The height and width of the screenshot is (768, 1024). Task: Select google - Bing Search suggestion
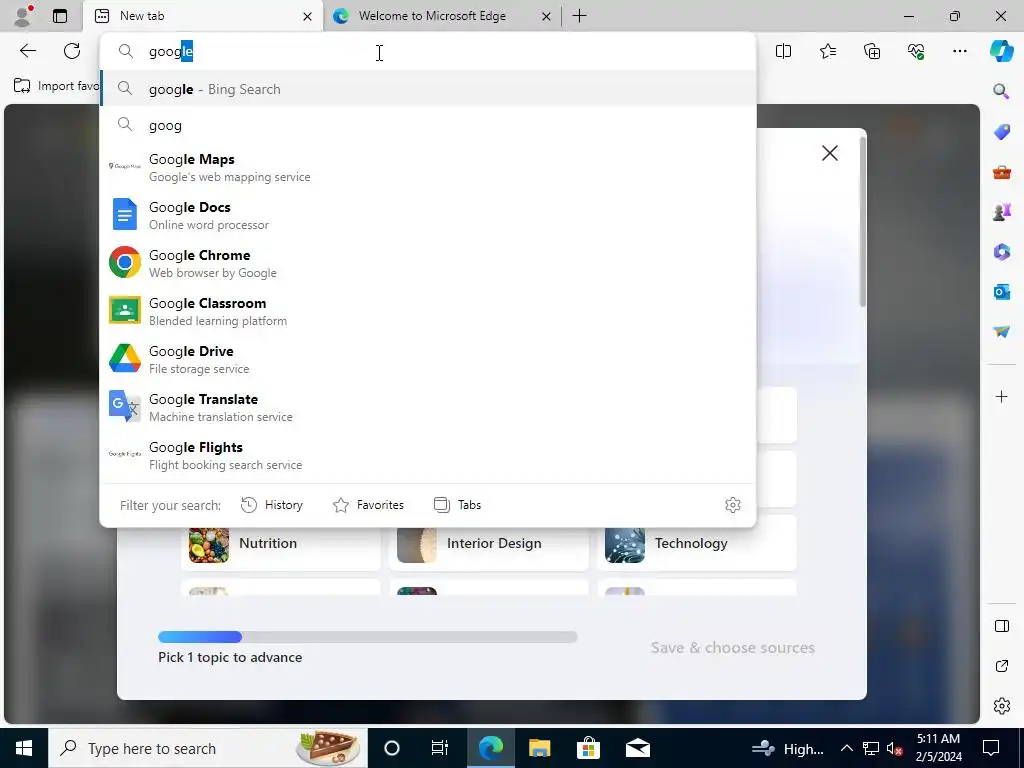coord(428,89)
